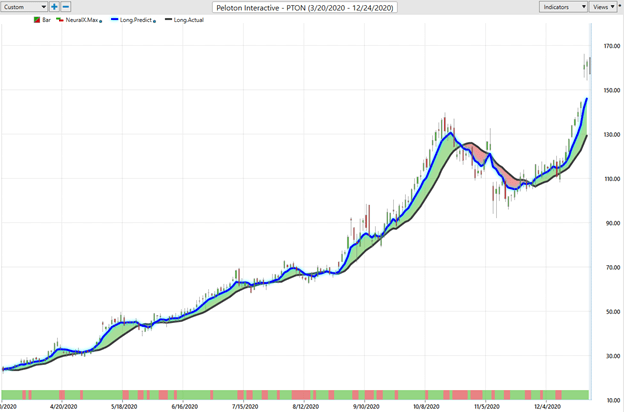Click the plus zoom-in button
The height and width of the screenshot is (412, 624).
[x=54, y=7]
